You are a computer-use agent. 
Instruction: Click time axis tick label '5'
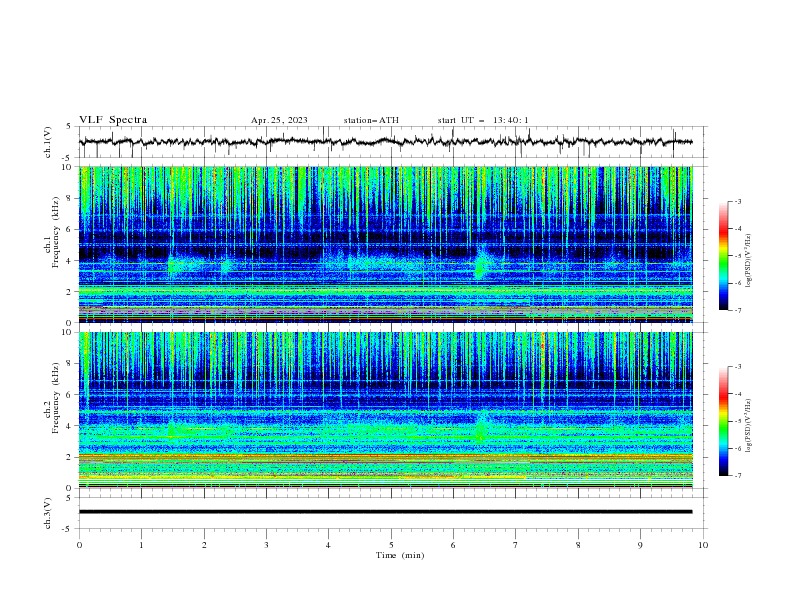391,545
